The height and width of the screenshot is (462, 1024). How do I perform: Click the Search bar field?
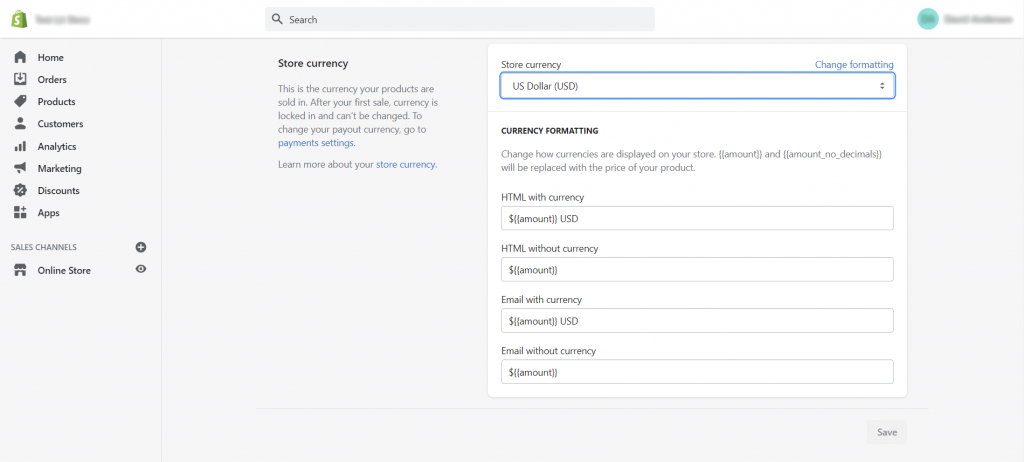coord(460,19)
